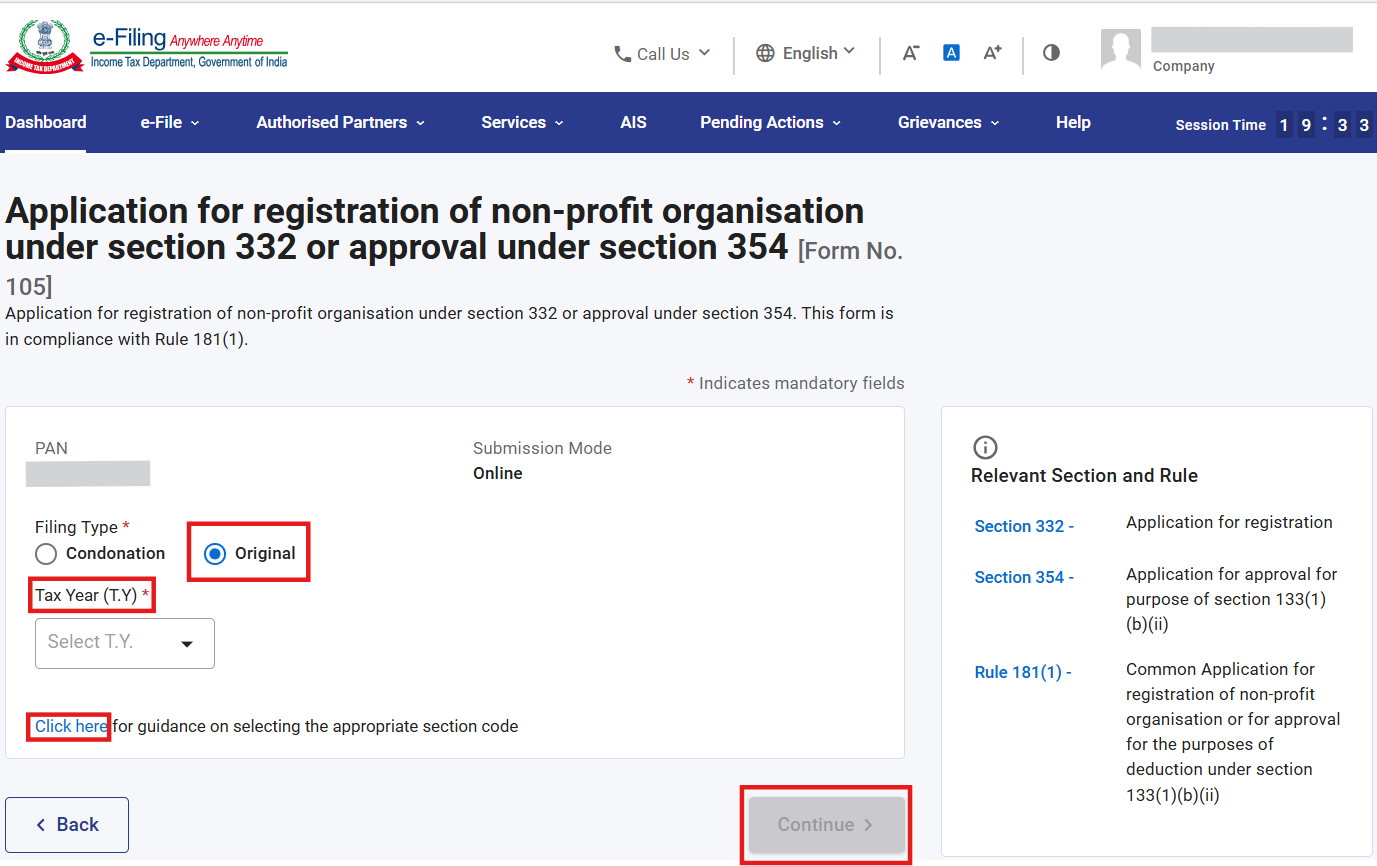Expand the Grievances menu

[x=949, y=122]
